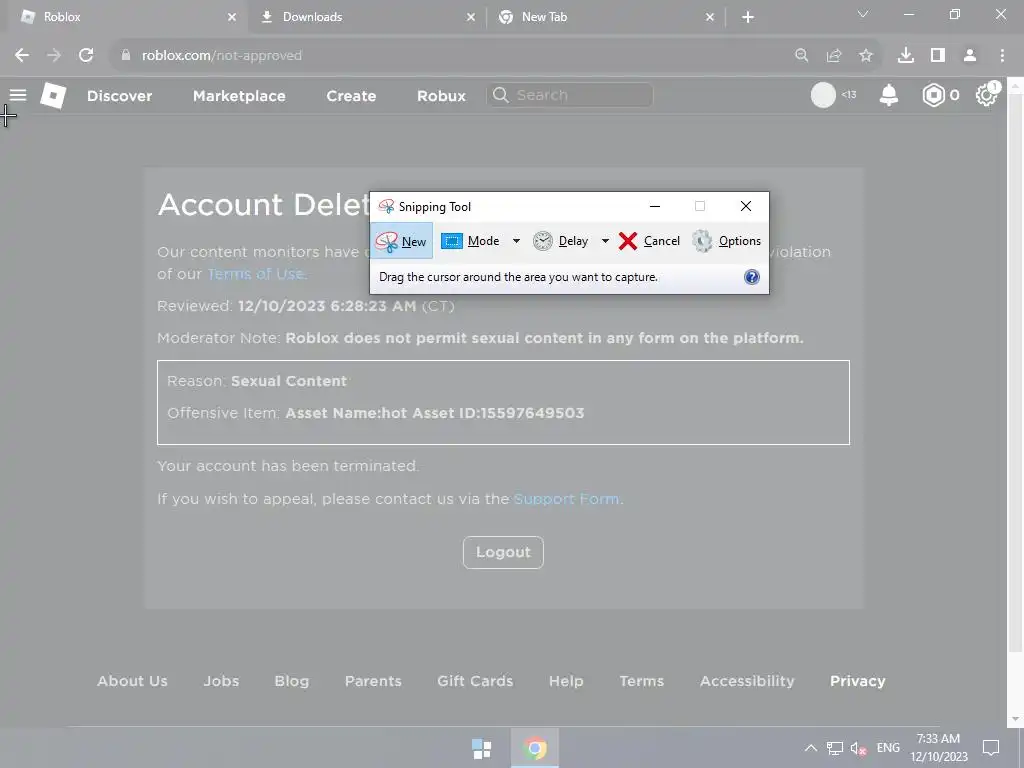Click the Robux balance icon
Image resolution: width=1024 pixels, height=768 pixels.
(x=934, y=95)
